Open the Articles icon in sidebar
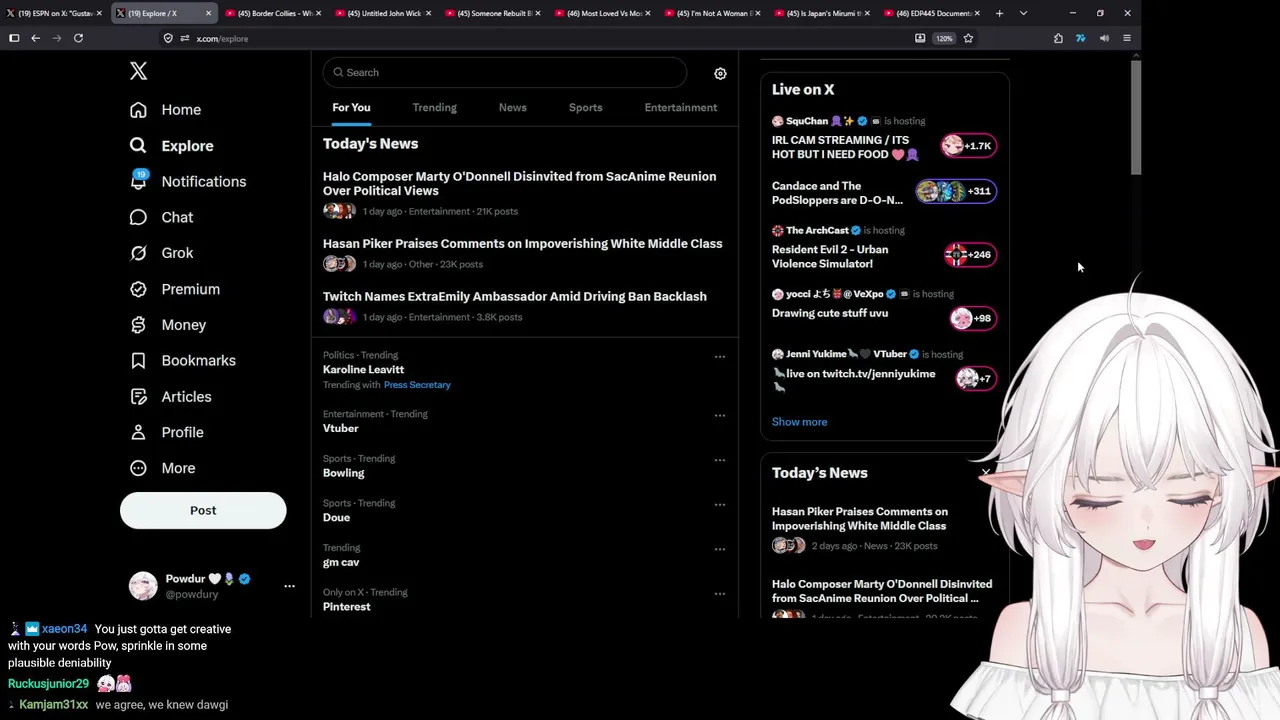Screen dimensions: 1280x720 (x=138, y=396)
